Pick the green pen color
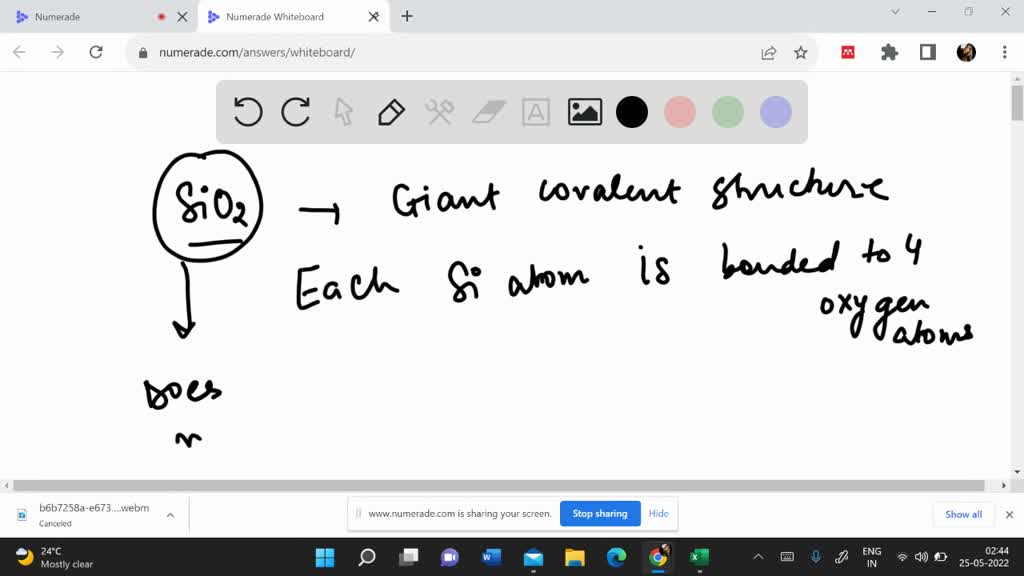Screen dimensions: 1024x576 click(728, 112)
